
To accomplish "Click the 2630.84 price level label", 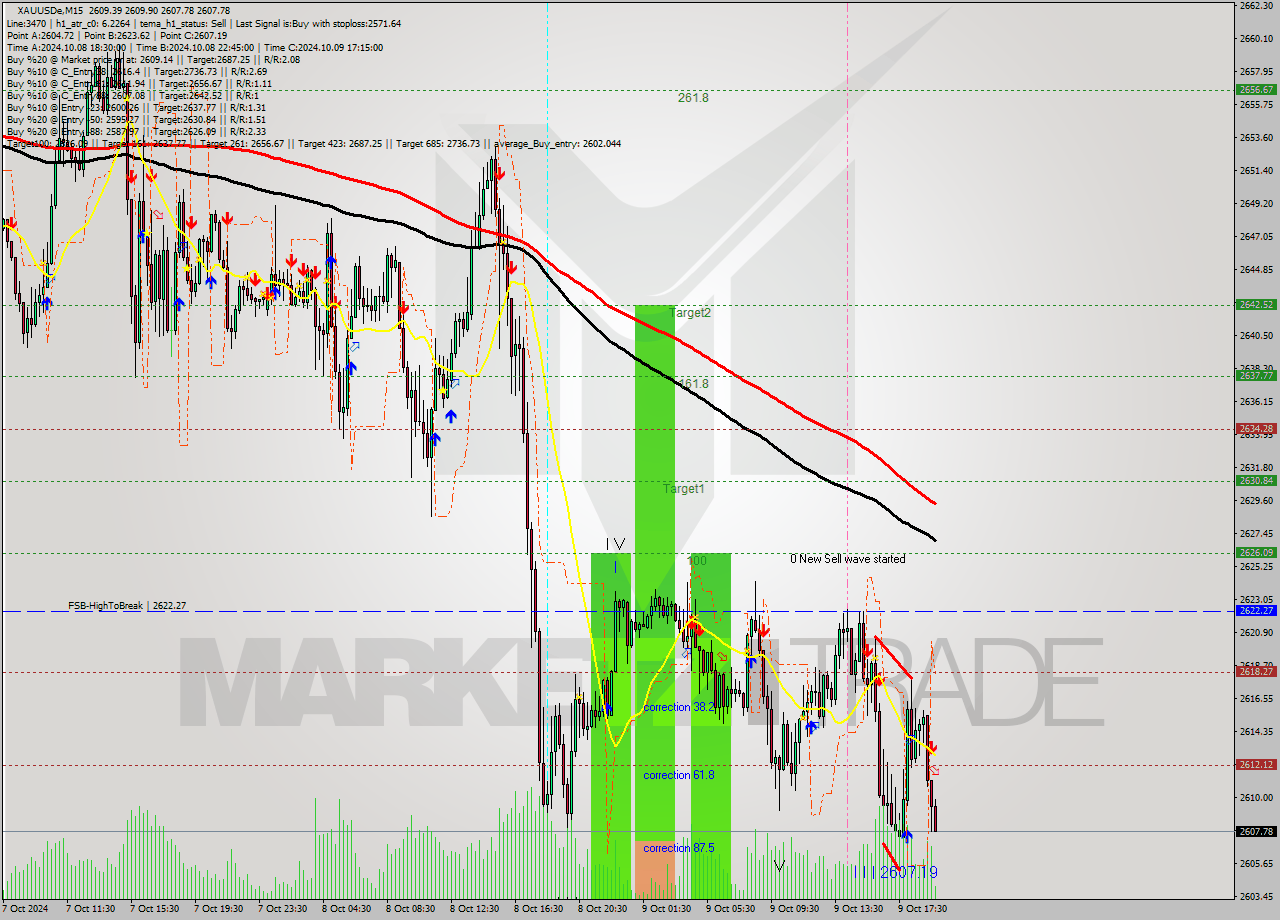I will [1256, 481].
